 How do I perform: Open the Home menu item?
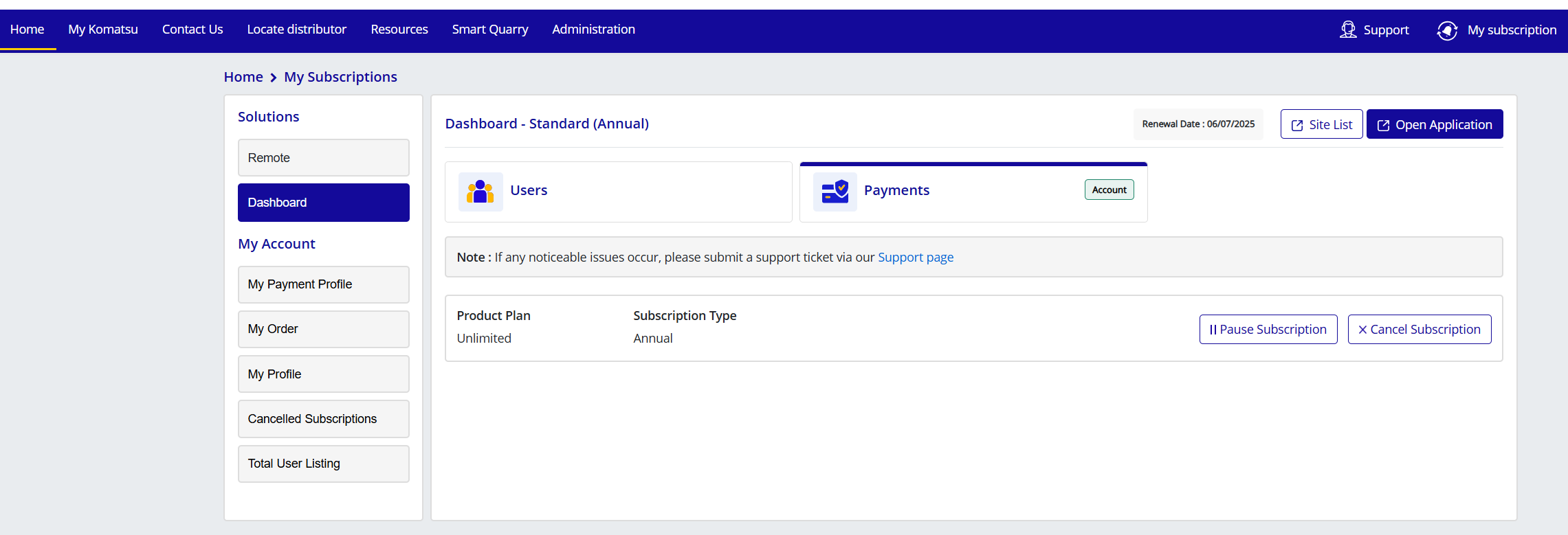coord(27,30)
